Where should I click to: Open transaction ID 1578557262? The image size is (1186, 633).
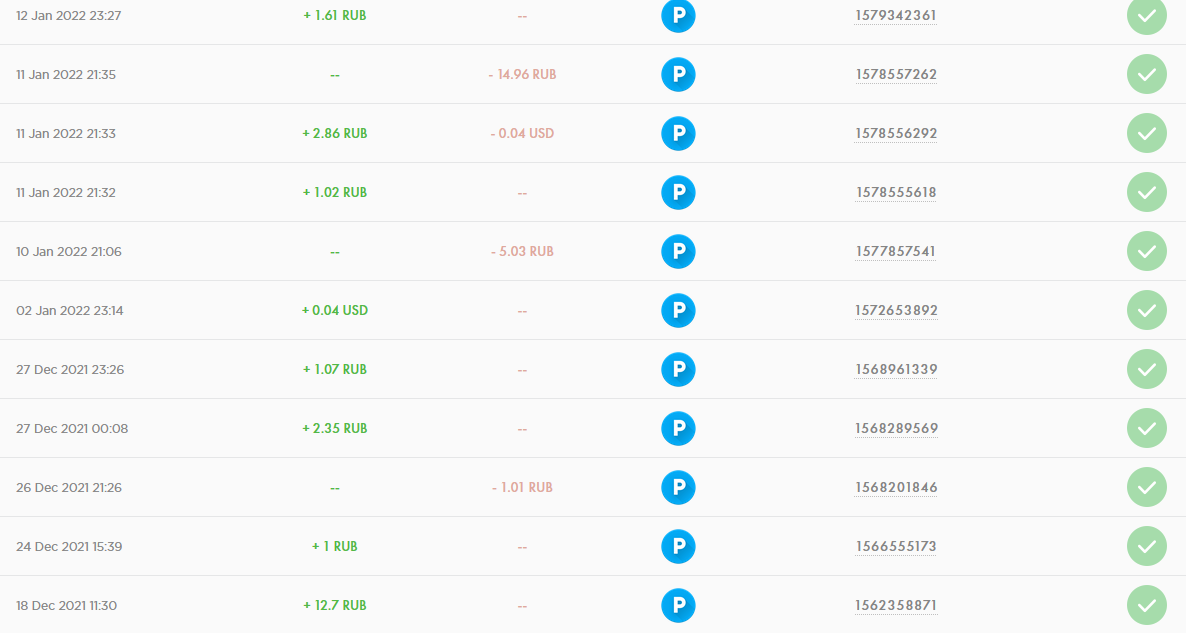tap(896, 75)
